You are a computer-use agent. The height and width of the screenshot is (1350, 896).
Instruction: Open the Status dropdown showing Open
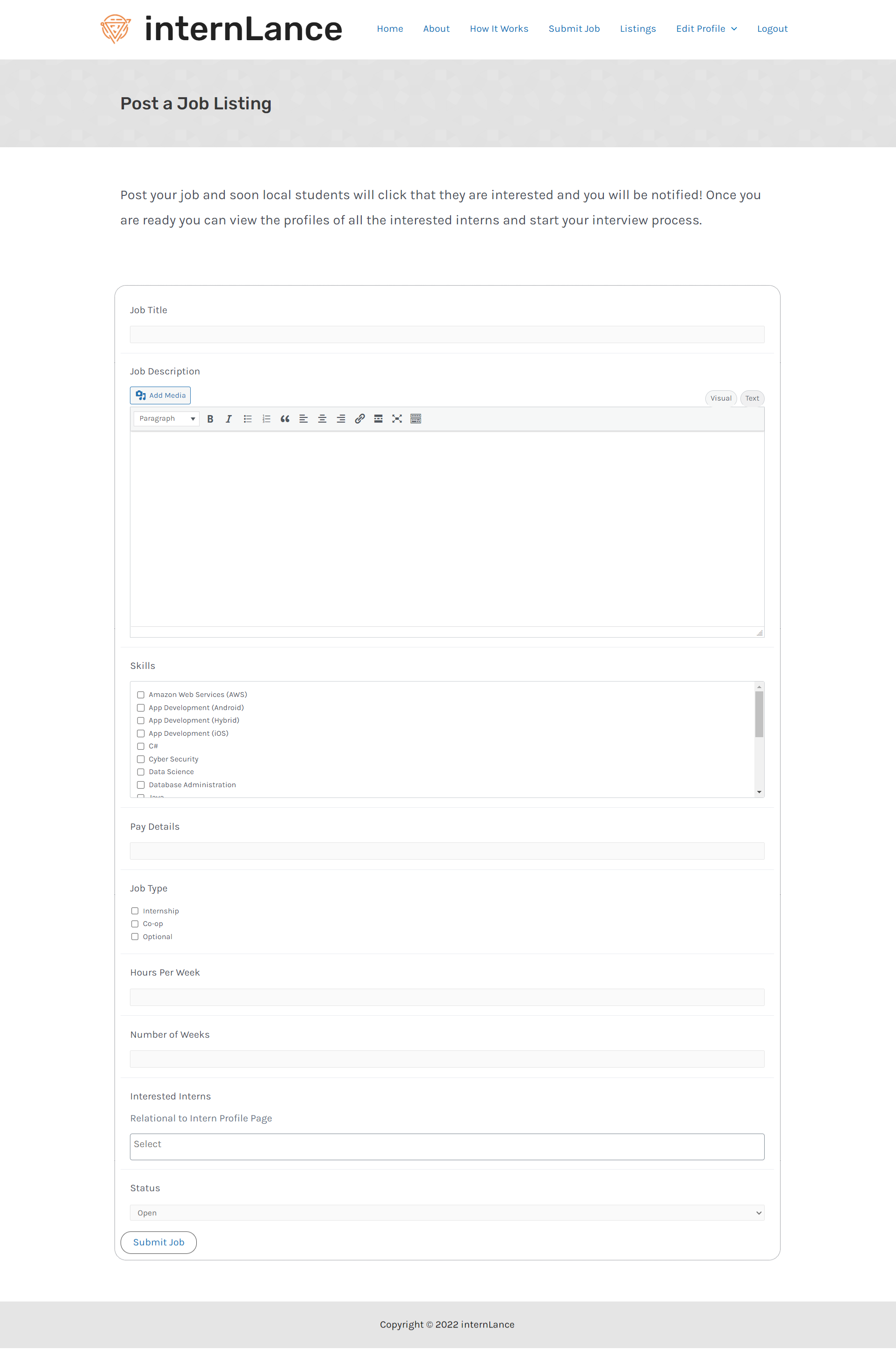click(x=447, y=1213)
